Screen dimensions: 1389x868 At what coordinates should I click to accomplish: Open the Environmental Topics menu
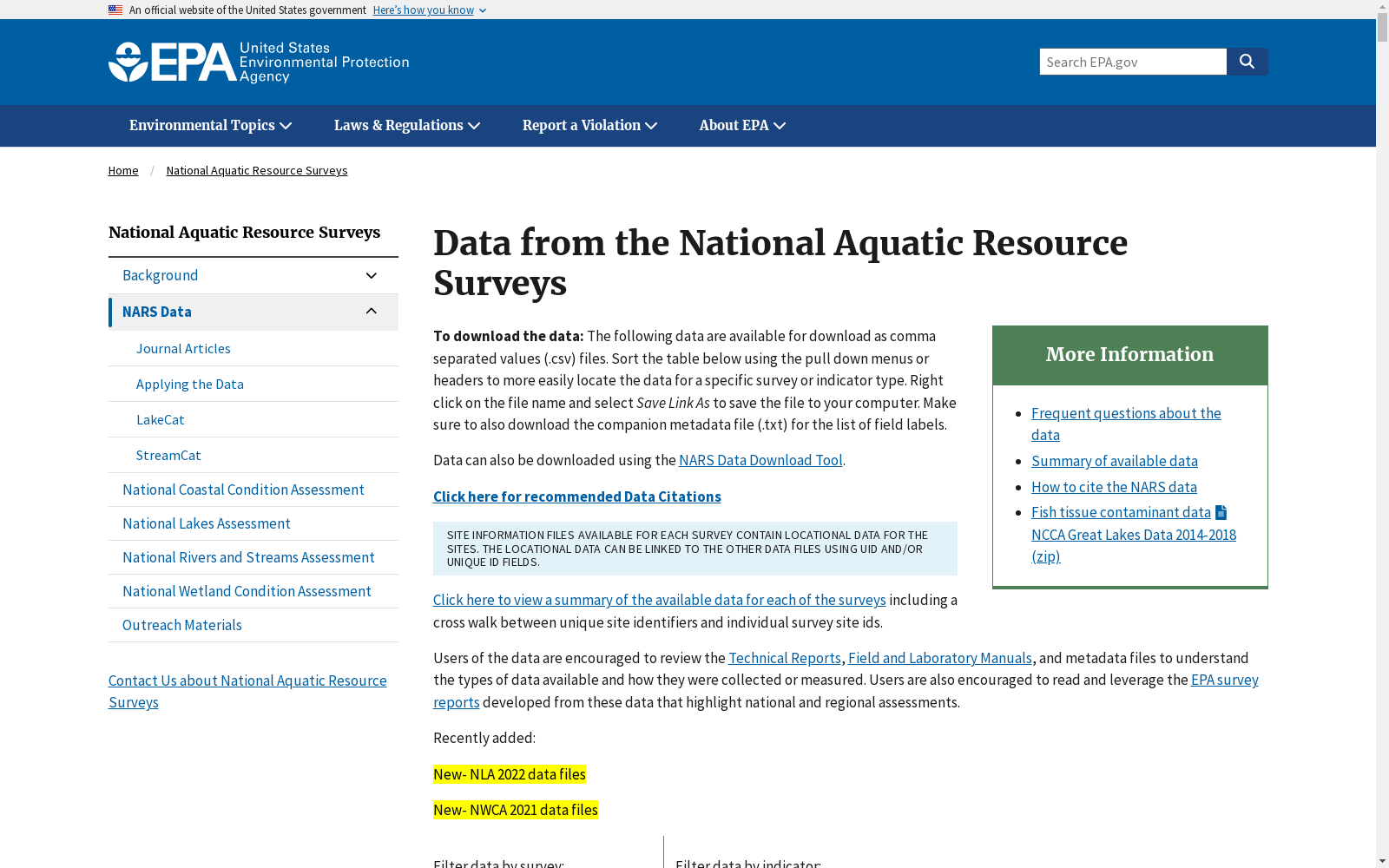tap(210, 126)
